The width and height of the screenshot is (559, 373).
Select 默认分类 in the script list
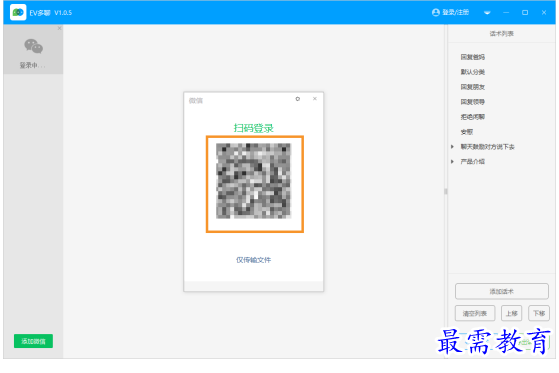point(472,72)
